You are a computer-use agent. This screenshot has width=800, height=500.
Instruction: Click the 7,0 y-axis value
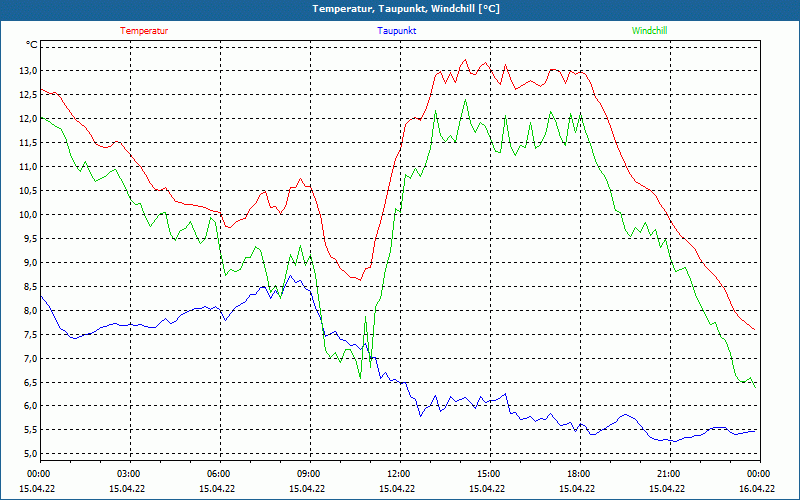(31, 359)
